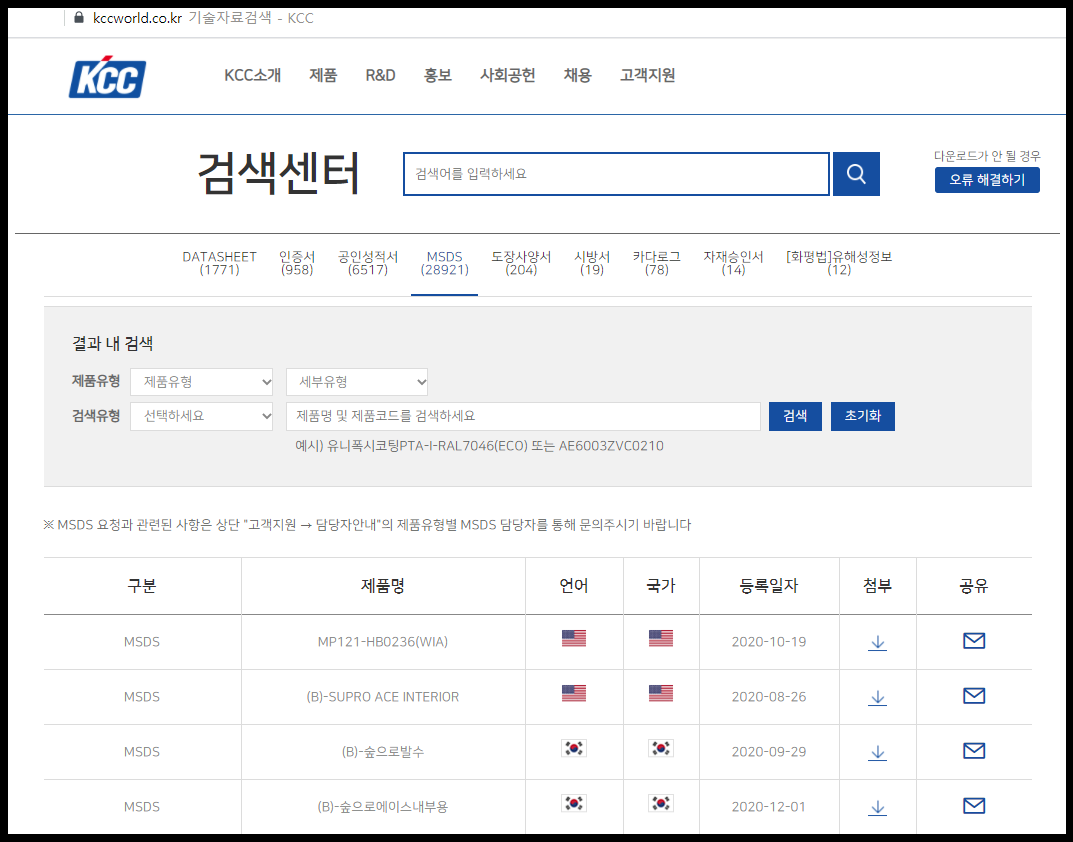Click the KCC logo
Image resolution: width=1073 pixels, height=842 pixels.
click(x=107, y=77)
